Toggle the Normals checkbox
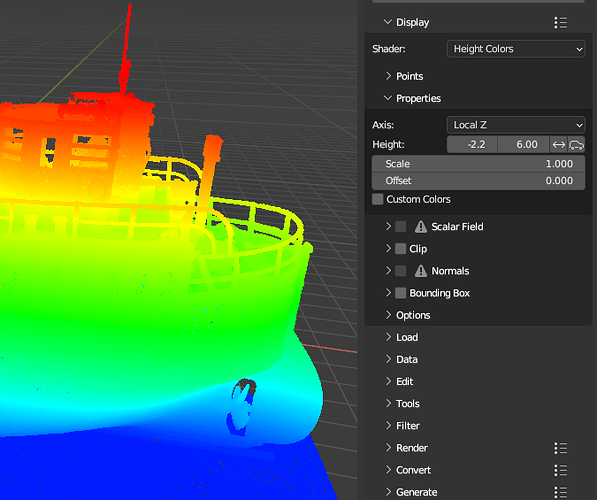This screenshot has width=597, height=500. click(x=401, y=271)
